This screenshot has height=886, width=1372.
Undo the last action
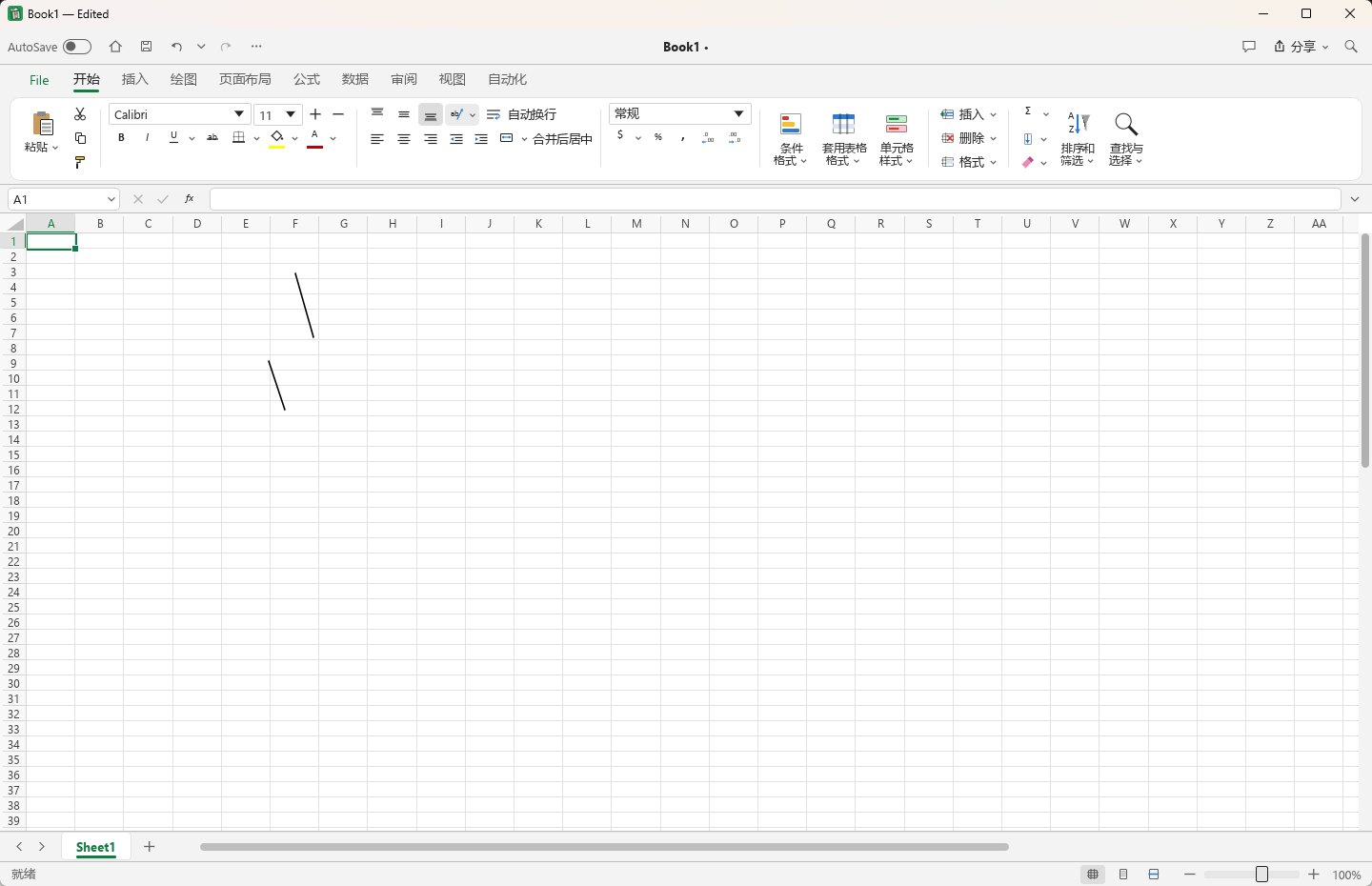tap(176, 47)
